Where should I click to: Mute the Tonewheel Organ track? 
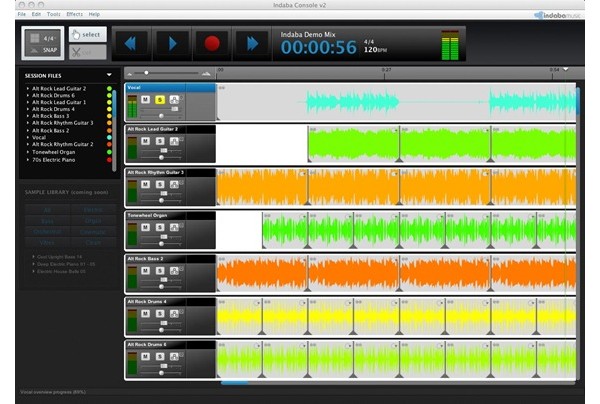click(145, 227)
